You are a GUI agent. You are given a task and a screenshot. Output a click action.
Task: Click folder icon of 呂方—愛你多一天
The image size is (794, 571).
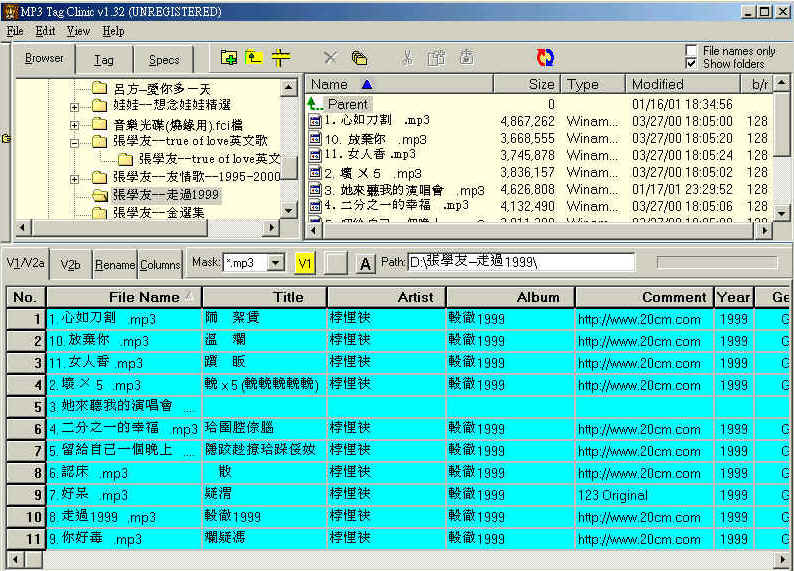click(100, 89)
